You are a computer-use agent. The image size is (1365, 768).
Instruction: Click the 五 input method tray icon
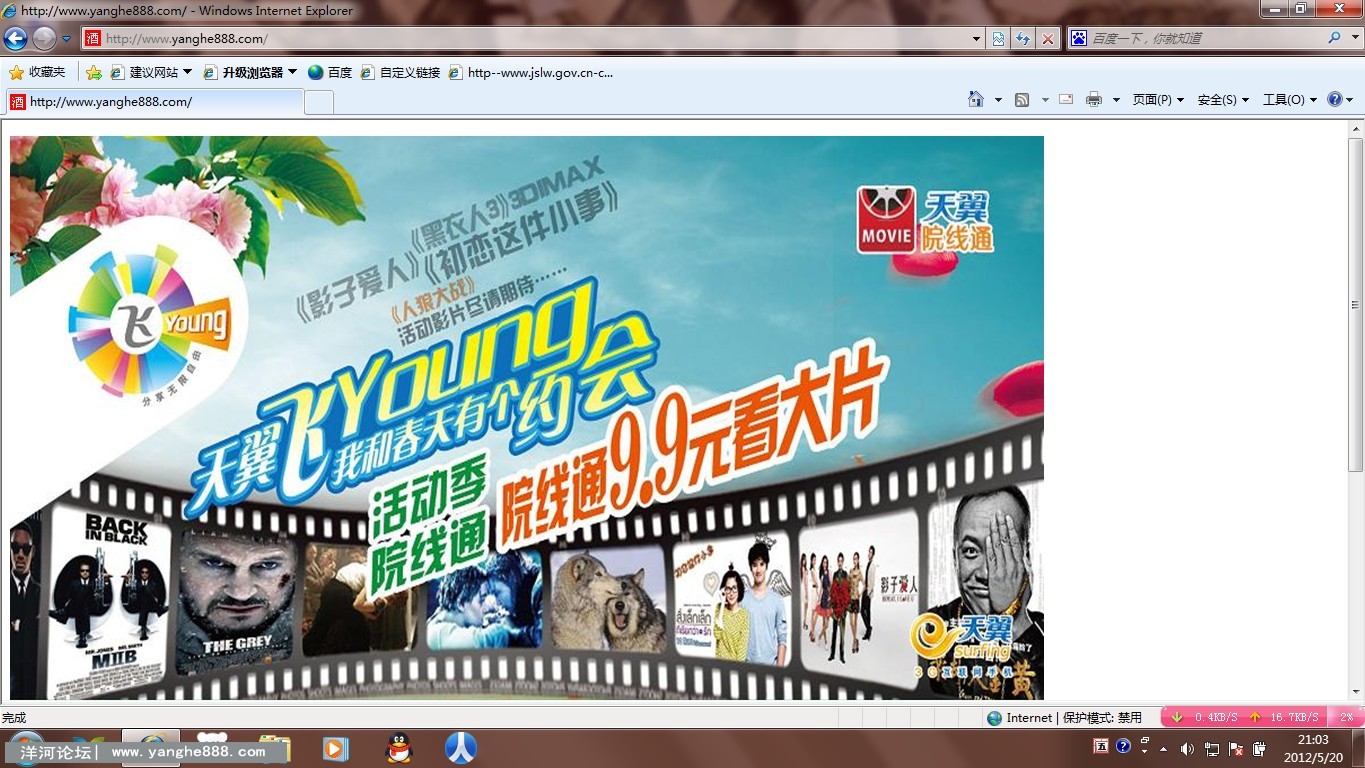tap(1101, 746)
